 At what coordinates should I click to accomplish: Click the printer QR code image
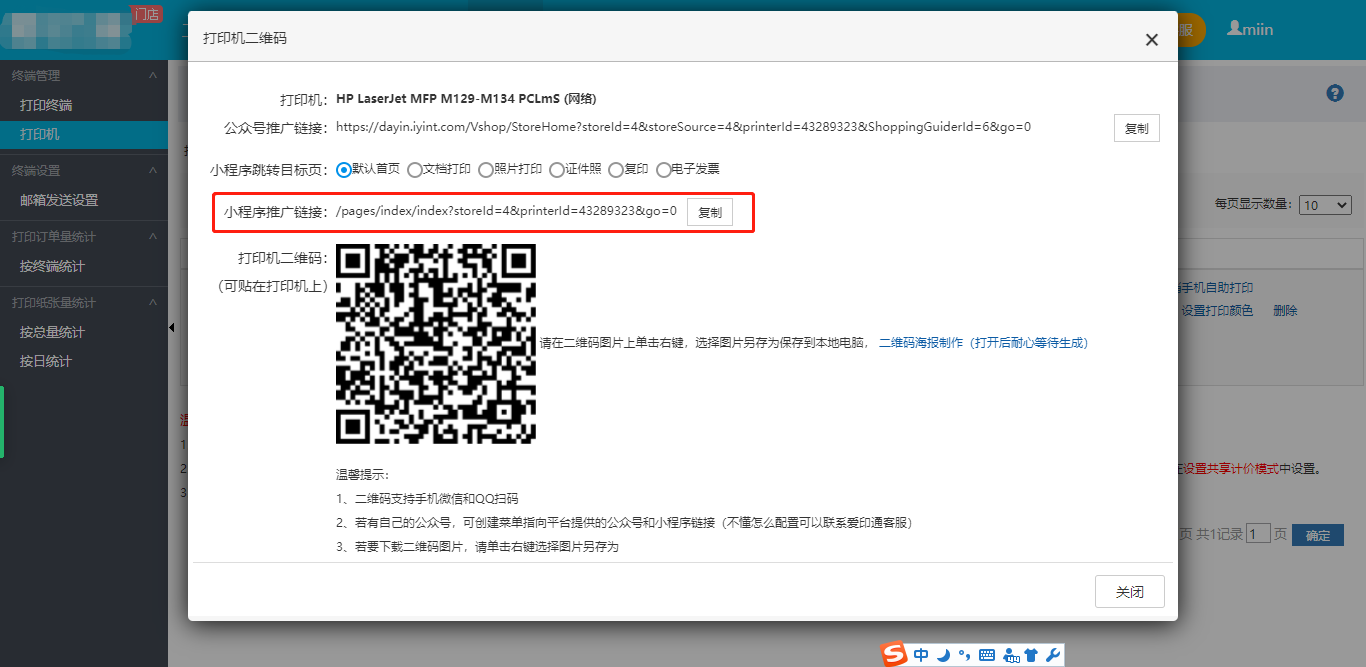(436, 343)
